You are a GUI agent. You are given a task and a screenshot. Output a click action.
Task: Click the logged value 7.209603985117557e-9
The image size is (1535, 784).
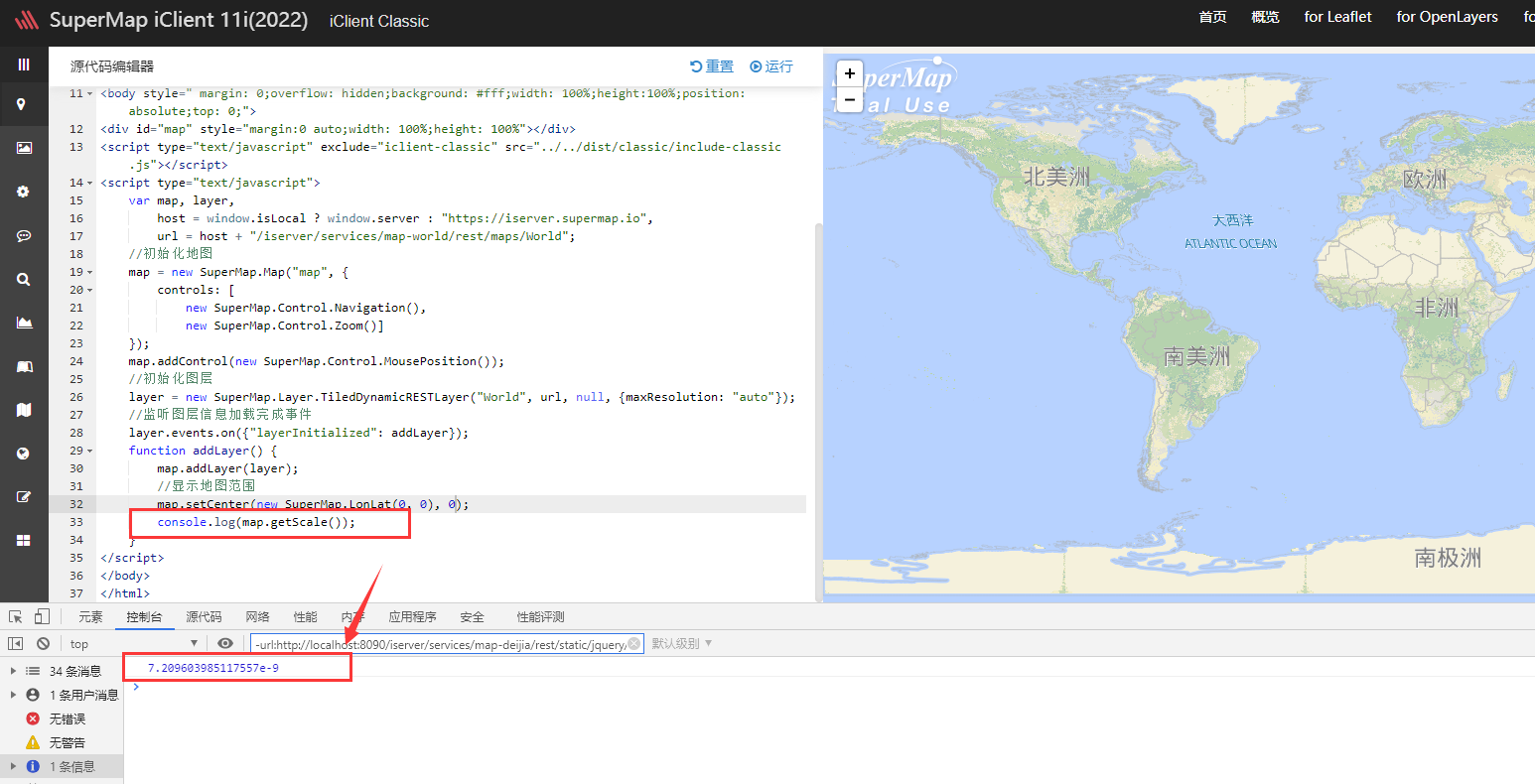[212, 668]
